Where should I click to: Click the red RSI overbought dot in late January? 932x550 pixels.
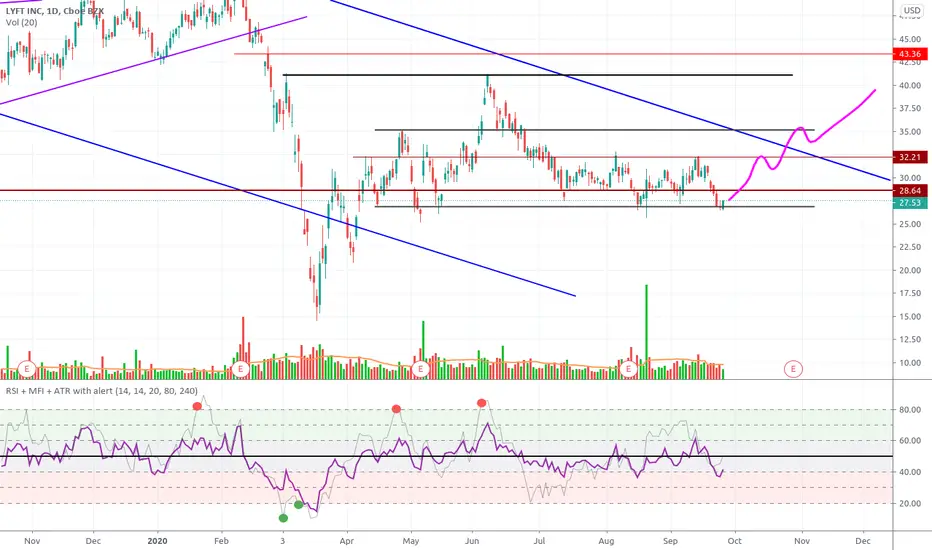point(197,406)
